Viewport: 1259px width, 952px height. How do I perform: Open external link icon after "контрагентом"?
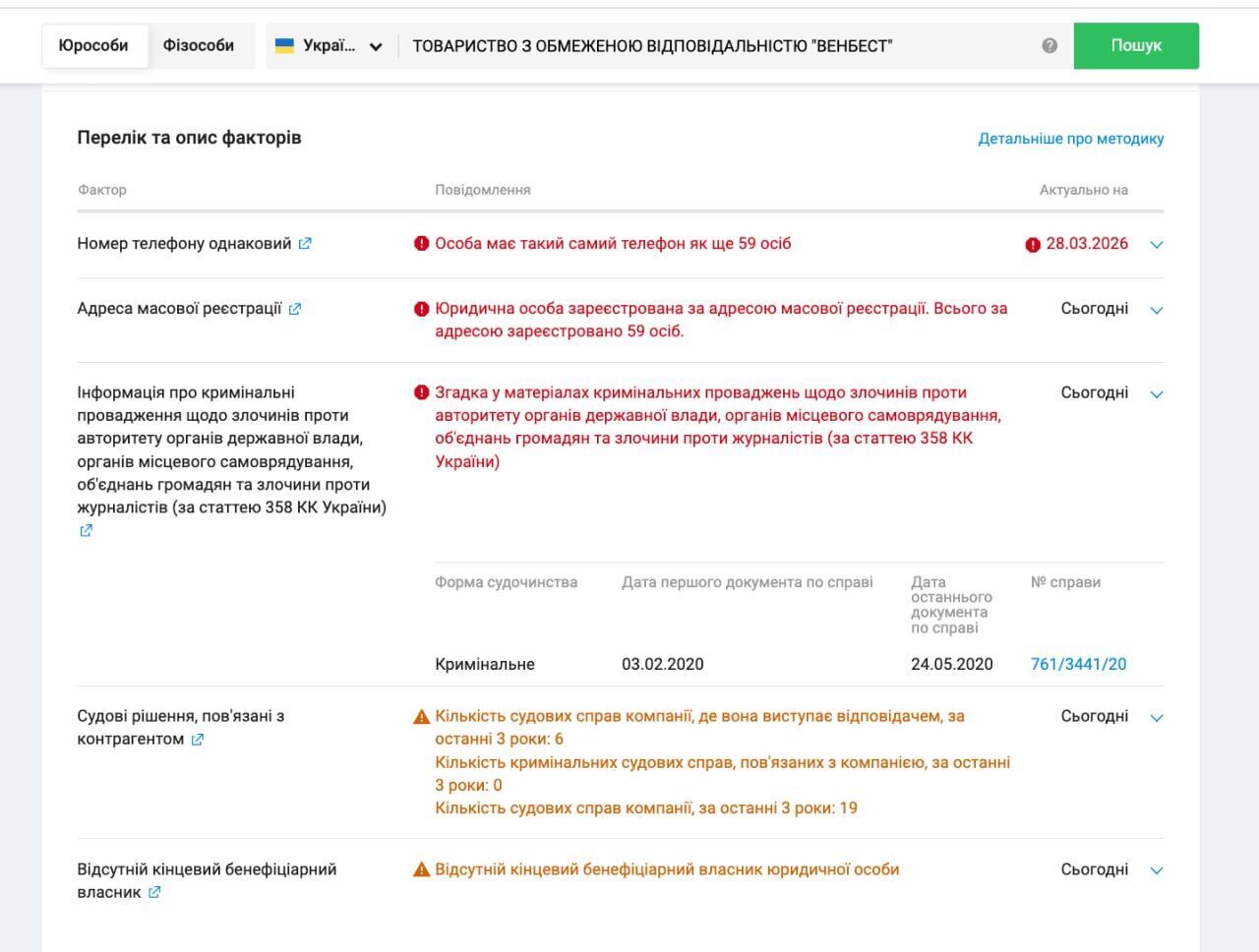pos(198,740)
